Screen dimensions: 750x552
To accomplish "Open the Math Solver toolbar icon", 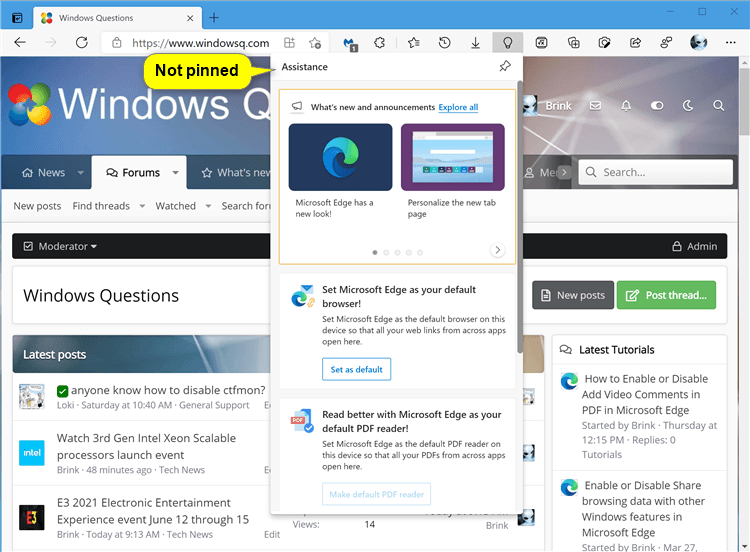I will [541, 43].
